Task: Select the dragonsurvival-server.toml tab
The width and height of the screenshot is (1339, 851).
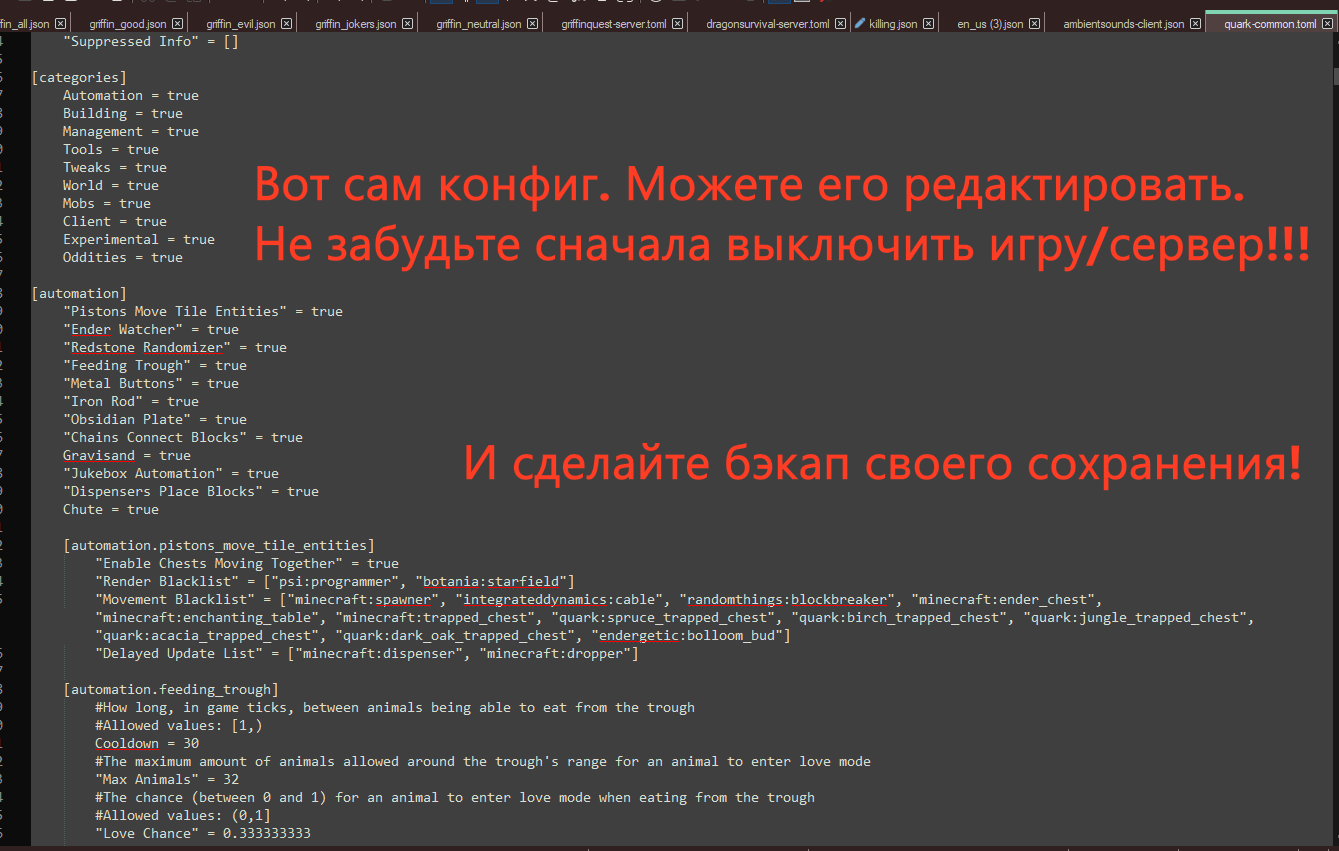Action: (767, 22)
